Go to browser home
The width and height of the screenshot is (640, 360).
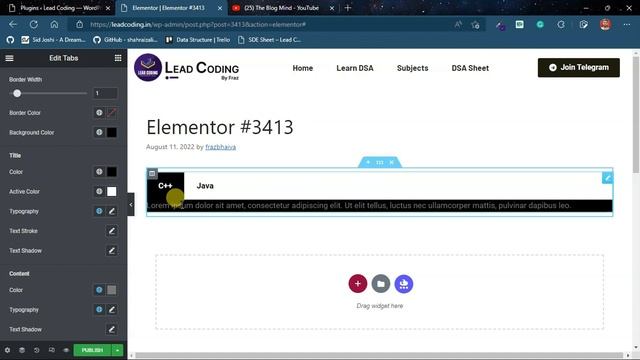[54, 24]
